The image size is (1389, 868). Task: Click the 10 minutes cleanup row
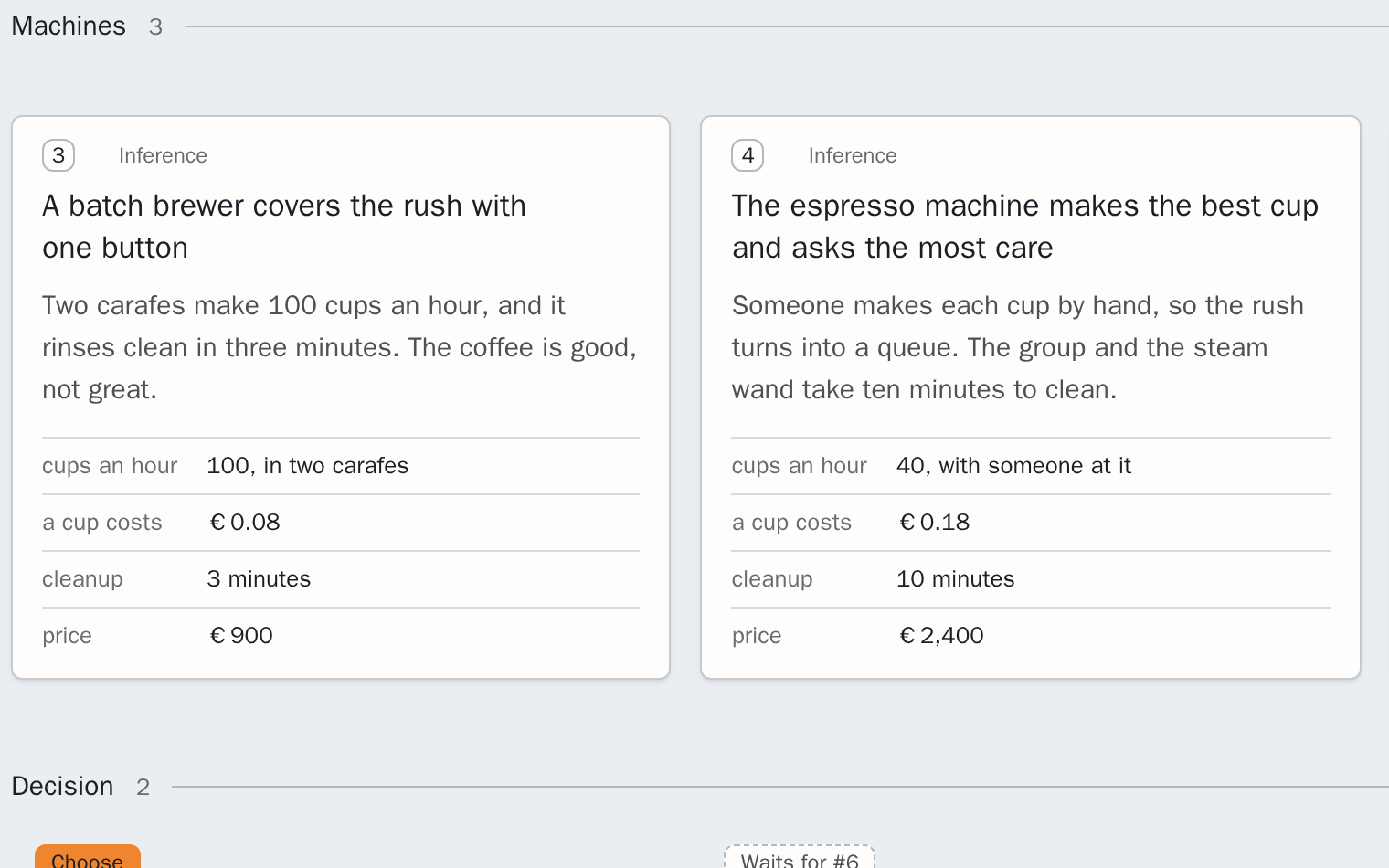[x=1031, y=579]
